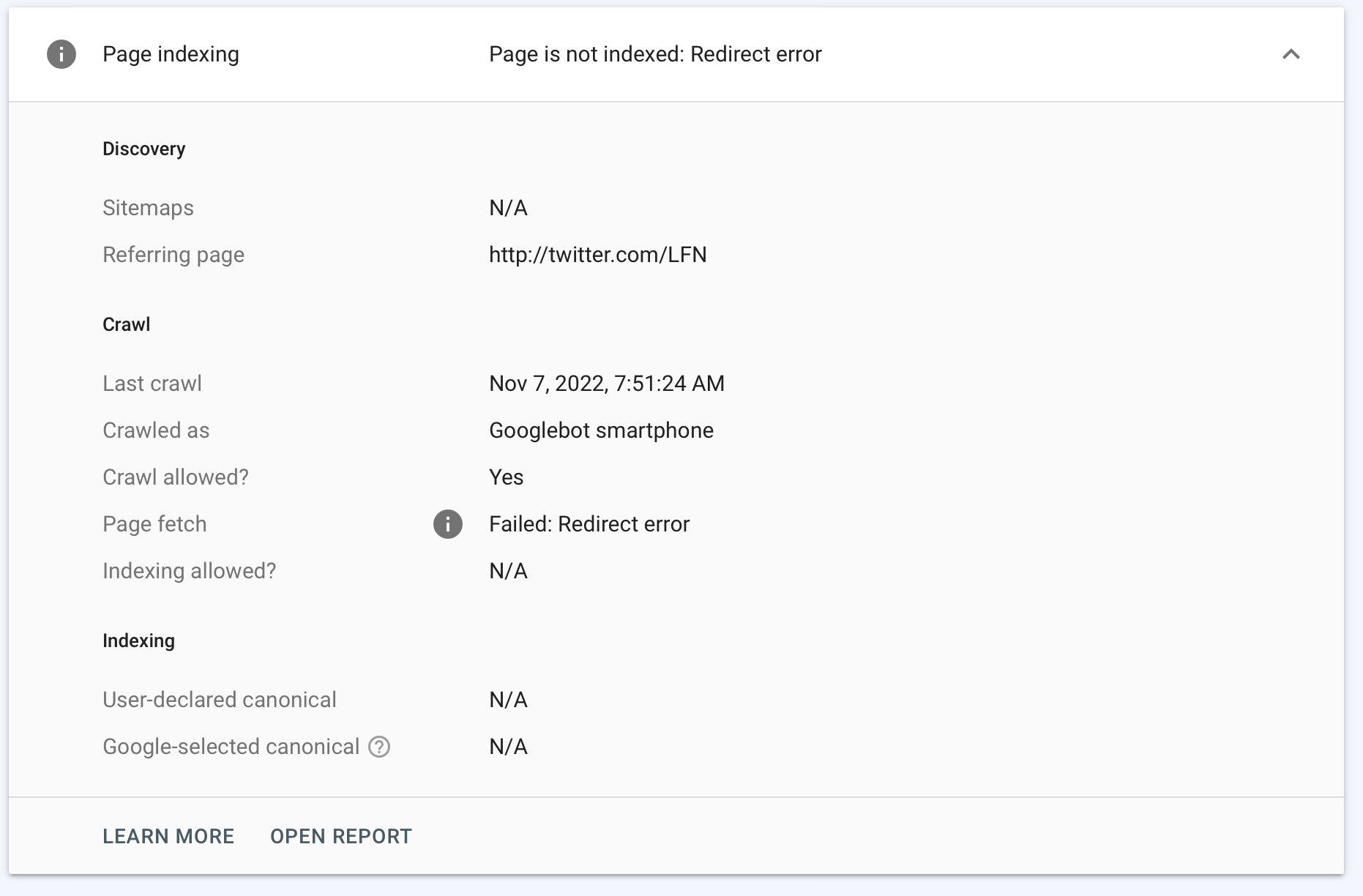Select the Sitemaps row label

tap(148, 208)
